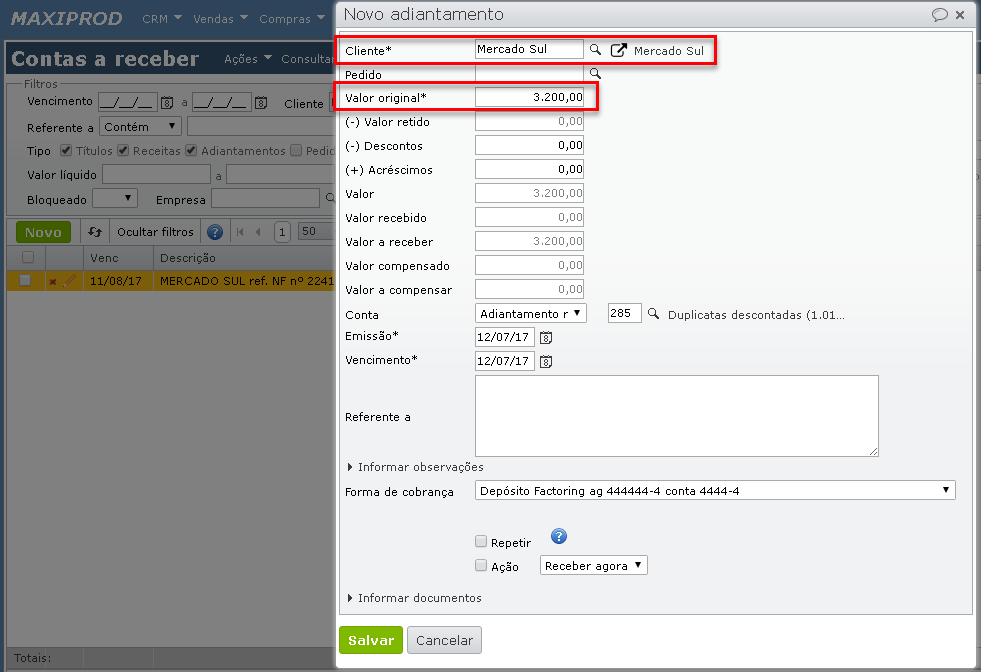
Task: Click the Emissão date field
Action: [x=505, y=337]
